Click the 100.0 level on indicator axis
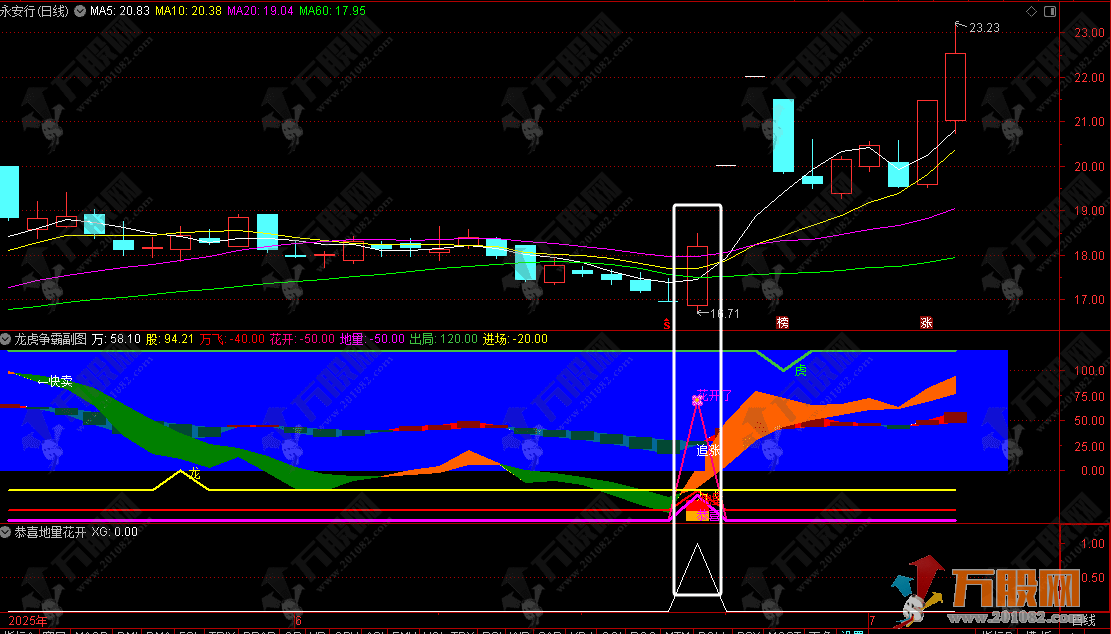 [1089, 370]
